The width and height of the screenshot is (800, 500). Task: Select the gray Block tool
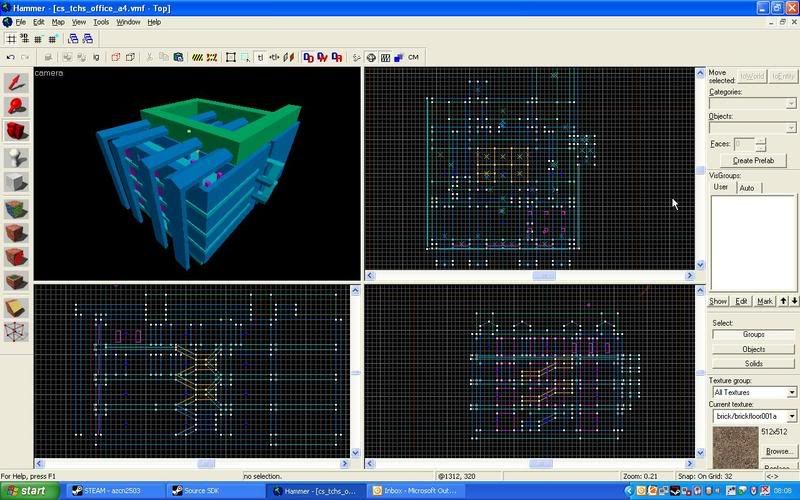tap(16, 181)
